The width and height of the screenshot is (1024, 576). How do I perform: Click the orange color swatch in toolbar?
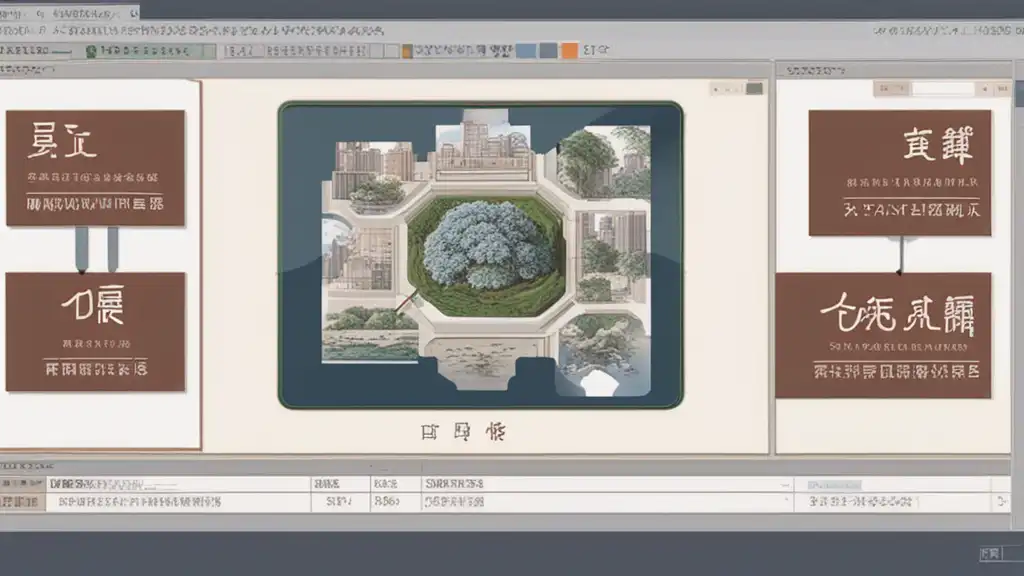[x=569, y=50]
